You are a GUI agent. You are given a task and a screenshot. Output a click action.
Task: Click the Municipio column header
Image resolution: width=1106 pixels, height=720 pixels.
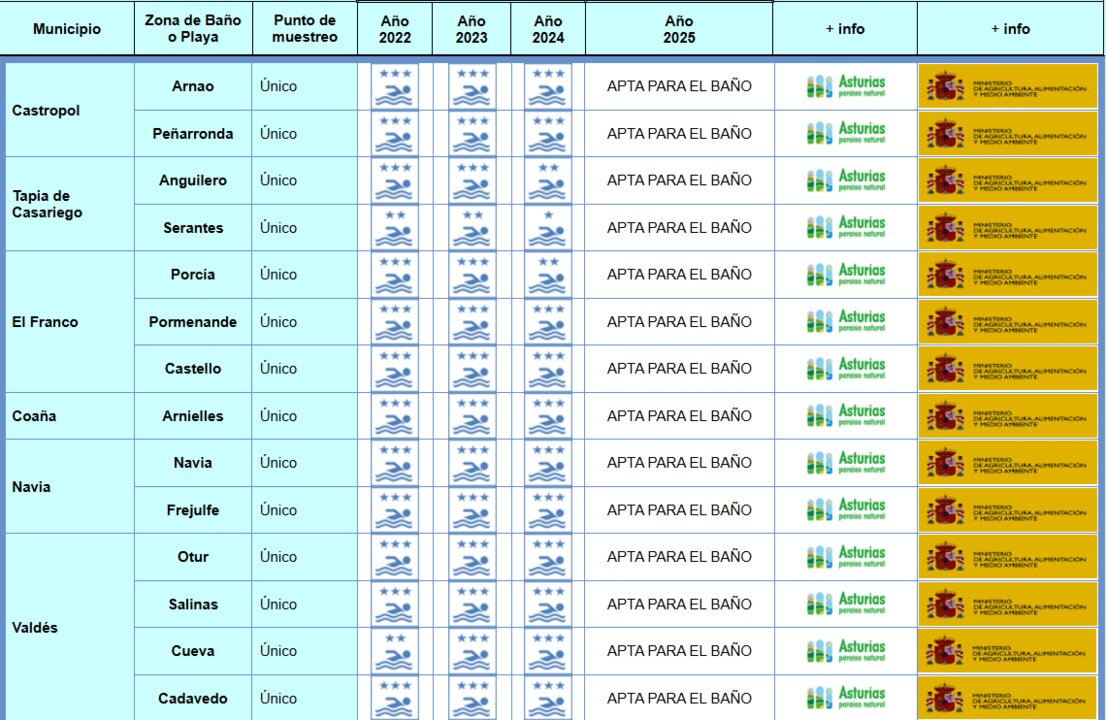click(67, 29)
